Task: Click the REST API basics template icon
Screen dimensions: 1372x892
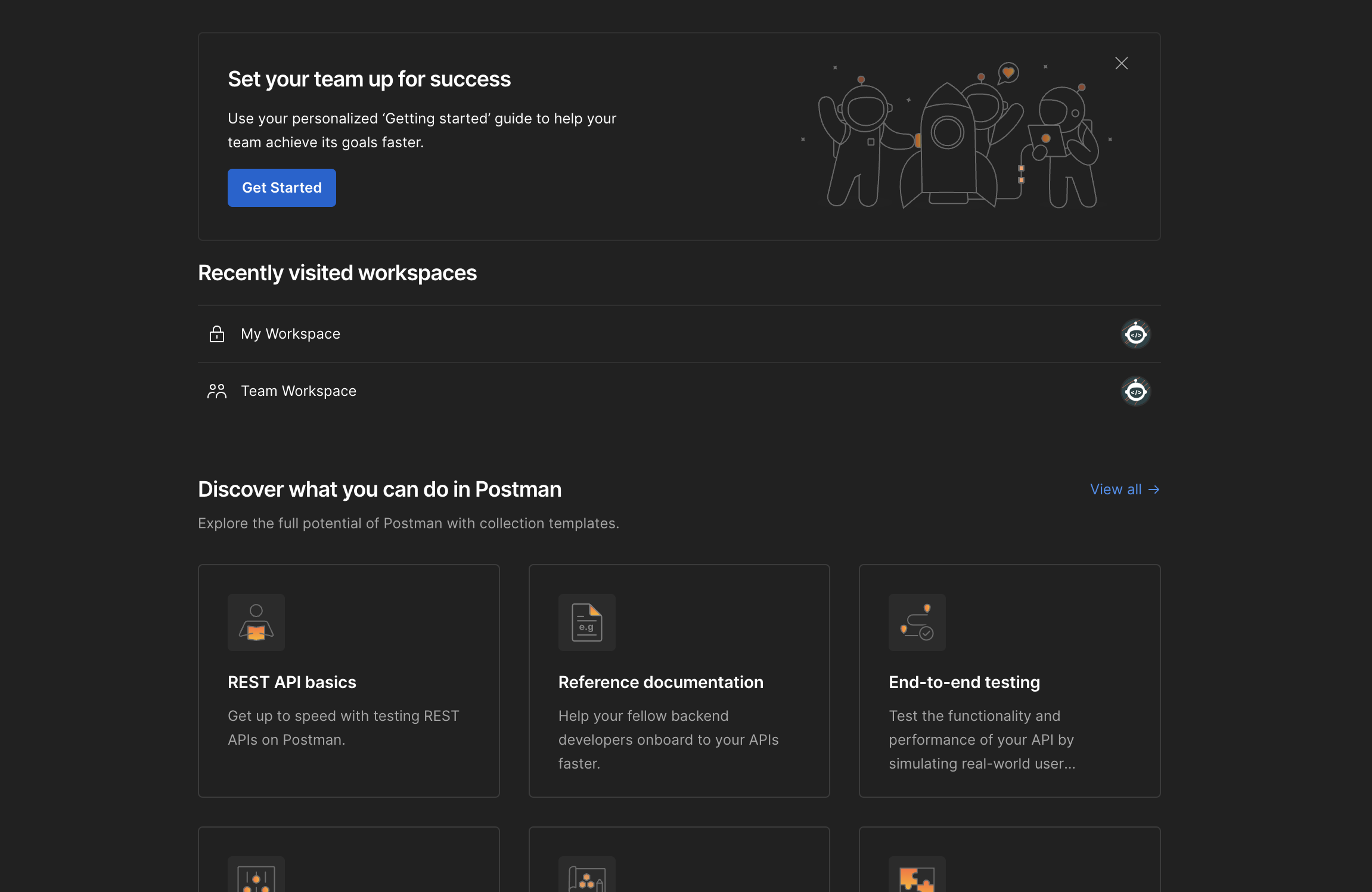Action: [256, 622]
